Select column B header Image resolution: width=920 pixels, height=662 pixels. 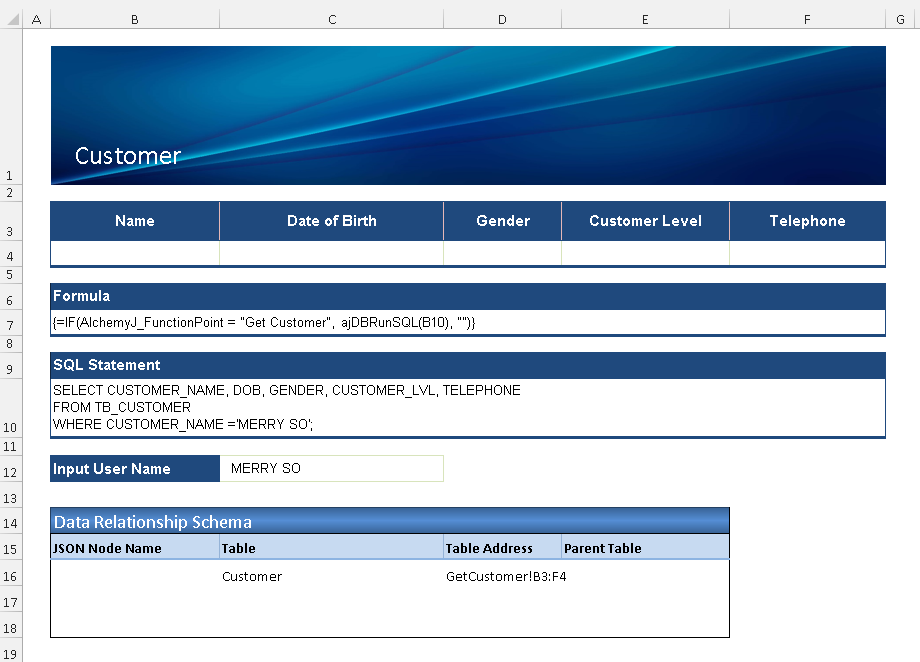click(x=134, y=19)
